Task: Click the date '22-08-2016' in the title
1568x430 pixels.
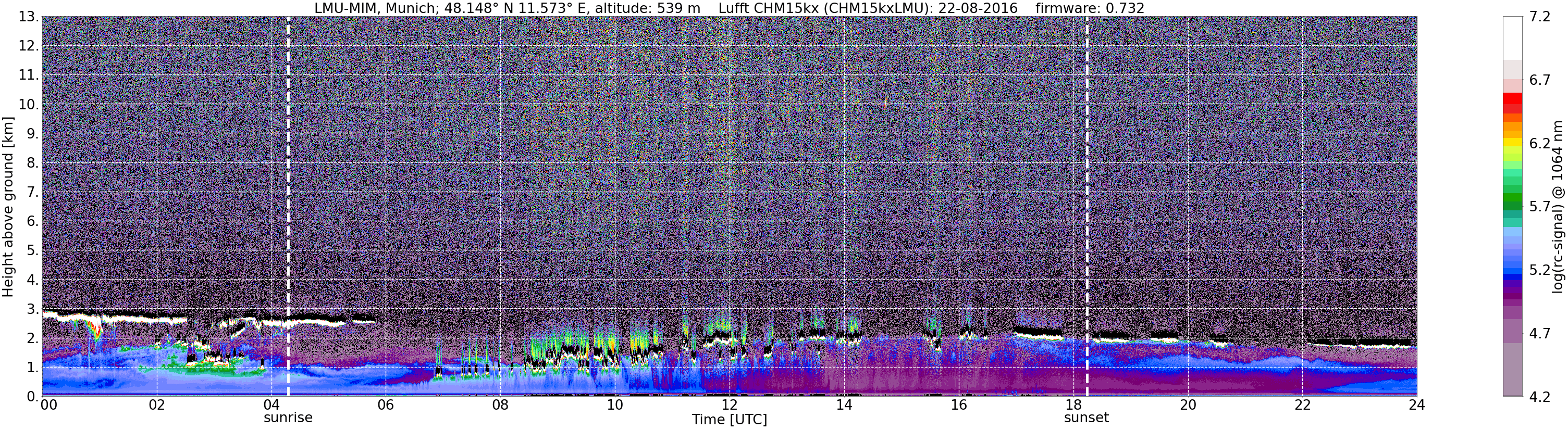Action: [978, 8]
